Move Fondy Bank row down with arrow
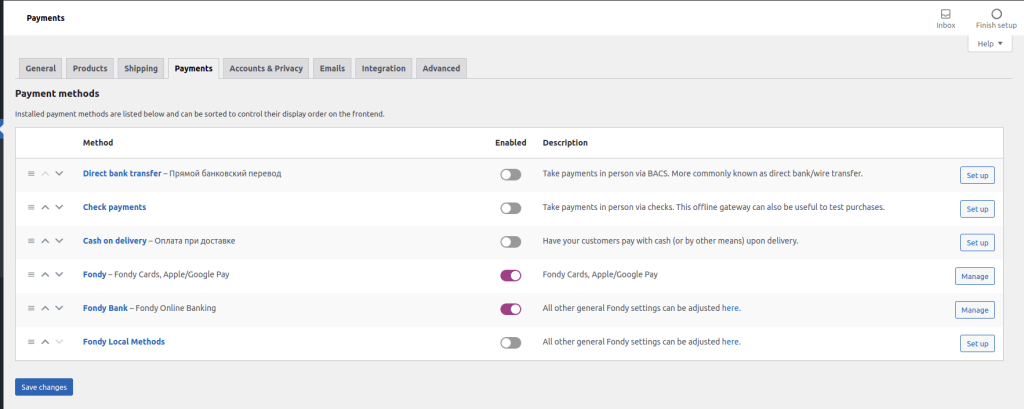Image resolution: width=1024 pixels, height=409 pixels. pos(59,309)
